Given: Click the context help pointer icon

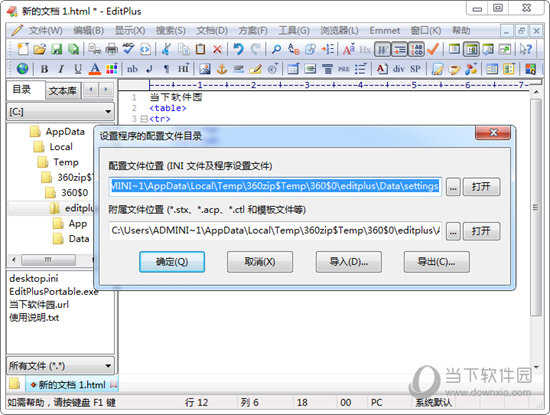Looking at the screenshot, I should tap(526, 49).
